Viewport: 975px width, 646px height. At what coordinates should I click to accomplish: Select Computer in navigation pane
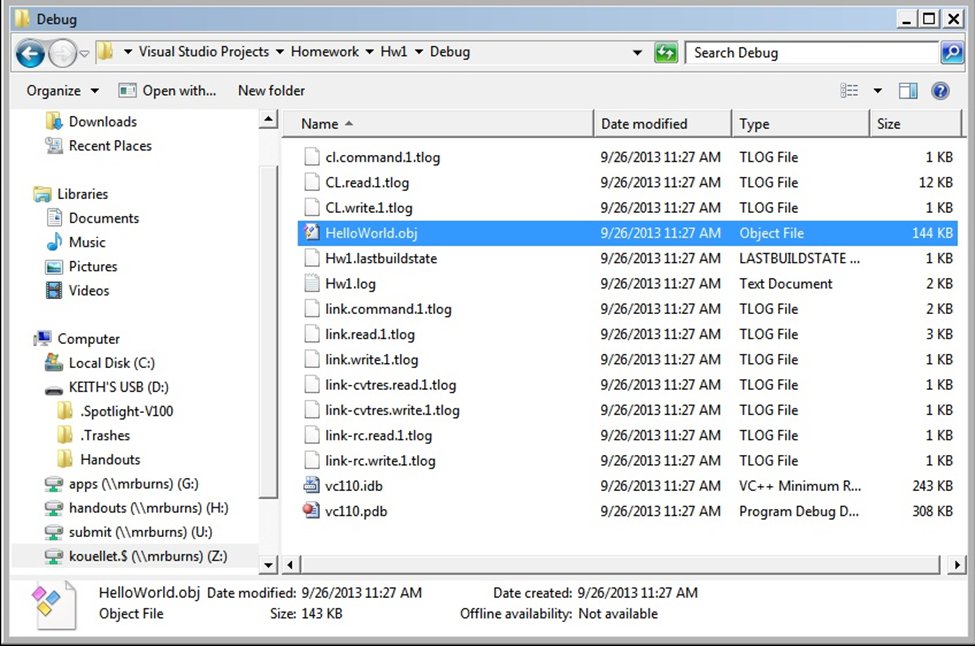point(76,339)
